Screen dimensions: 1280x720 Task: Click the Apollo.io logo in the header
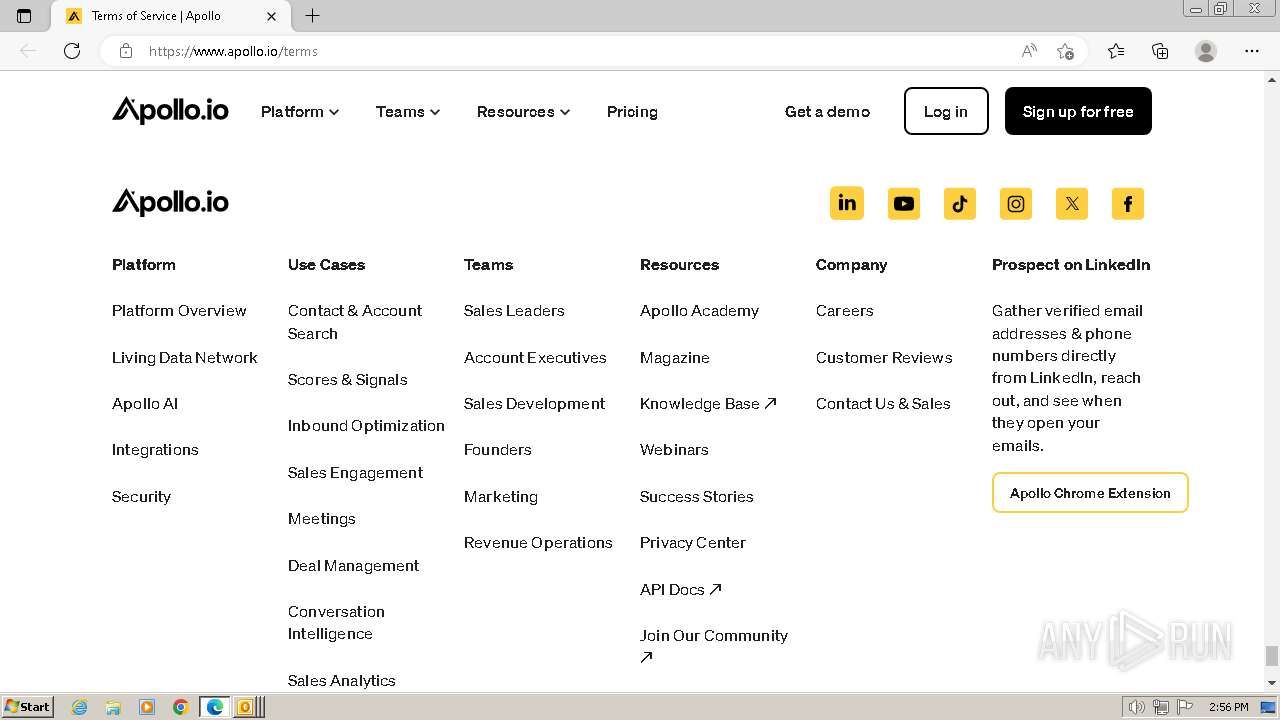[x=170, y=111]
